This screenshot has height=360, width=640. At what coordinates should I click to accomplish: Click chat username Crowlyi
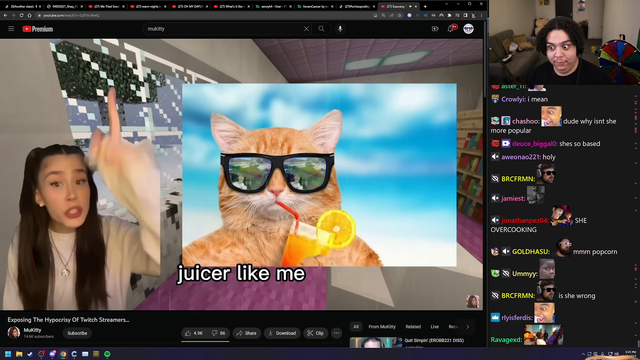pos(513,99)
